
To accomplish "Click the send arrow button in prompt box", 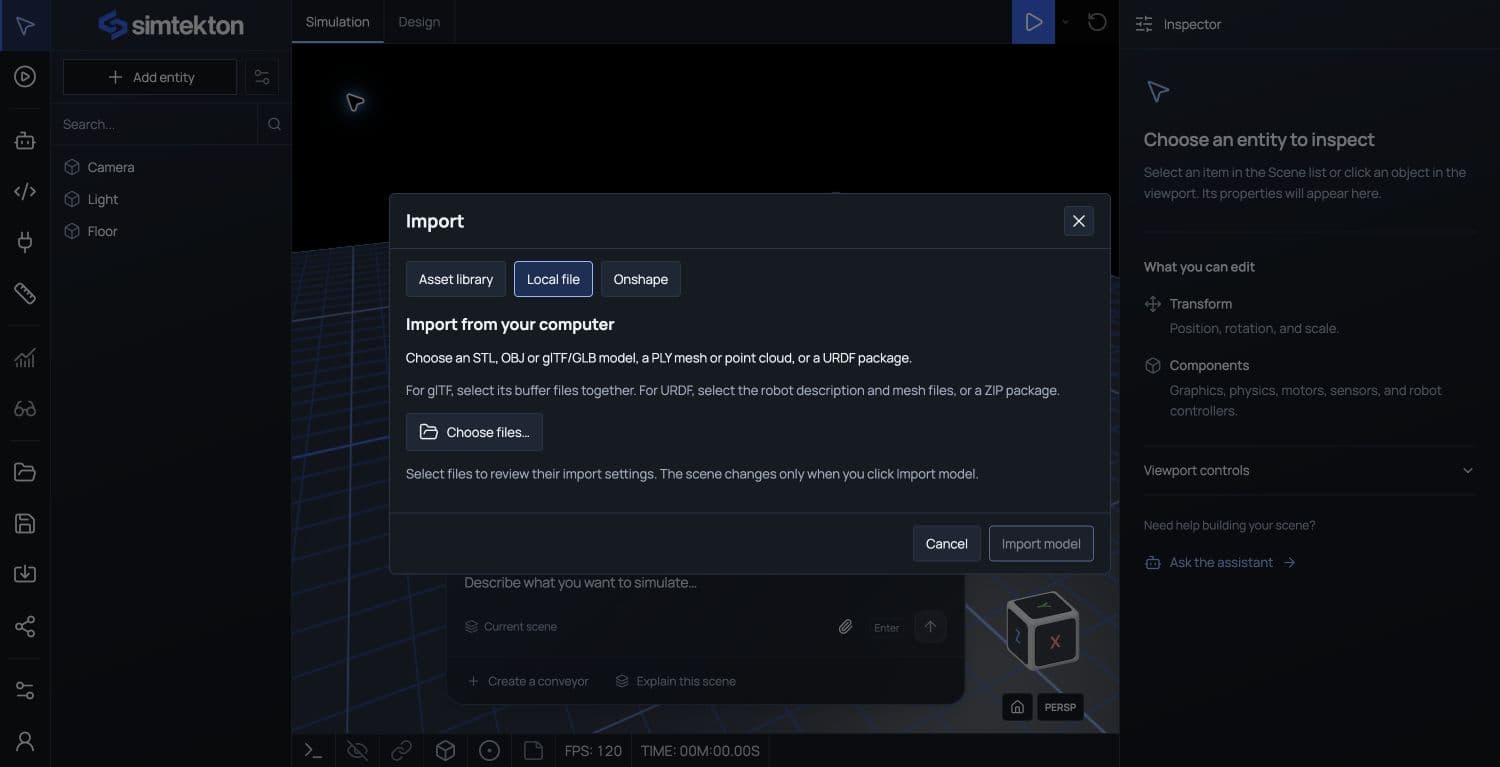I will coord(930,627).
